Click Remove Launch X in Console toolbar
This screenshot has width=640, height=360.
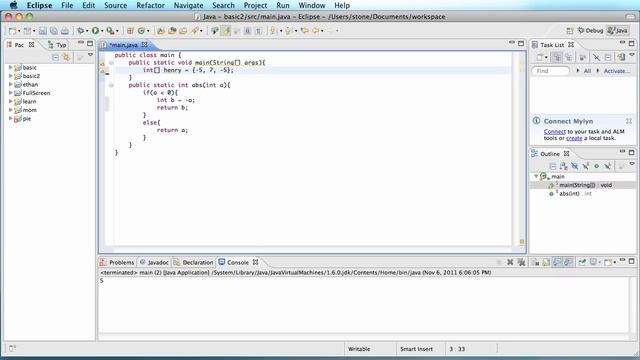[x=510, y=262]
